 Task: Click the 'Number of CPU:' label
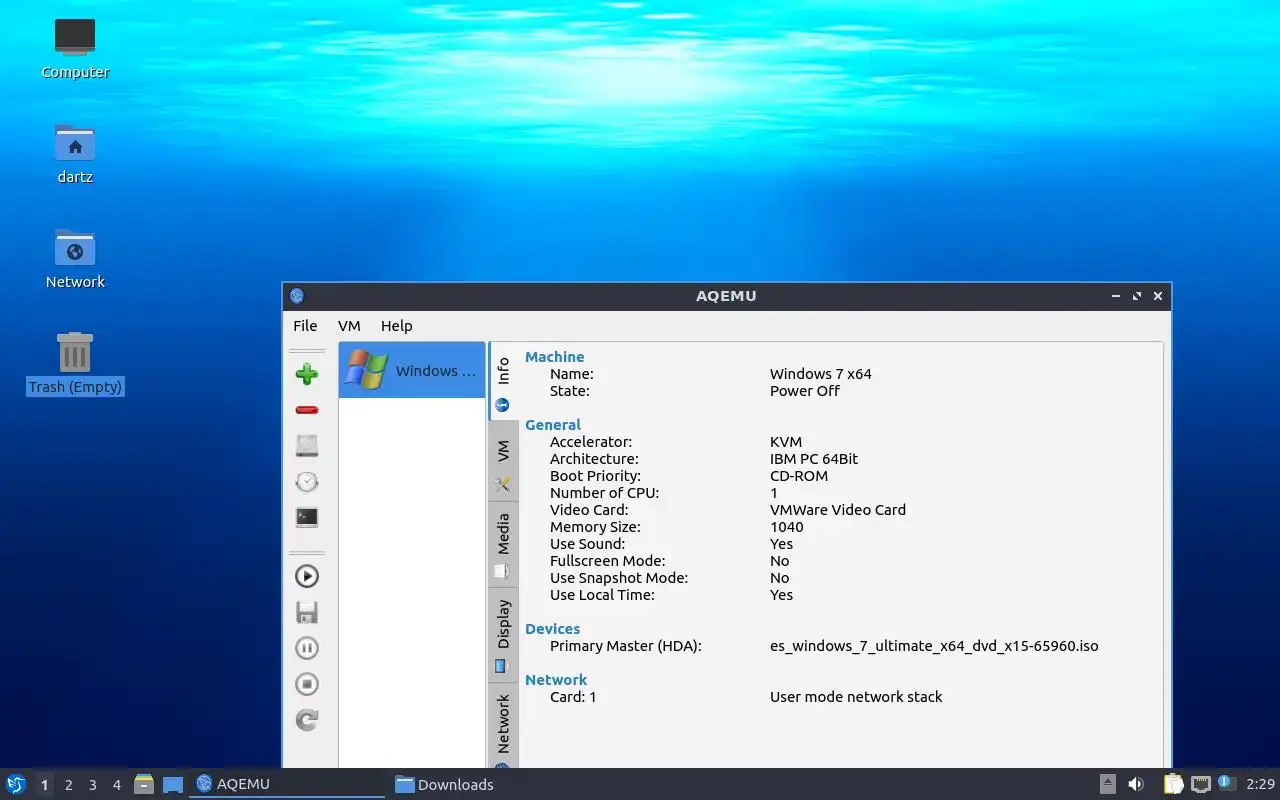pos(604,493)
